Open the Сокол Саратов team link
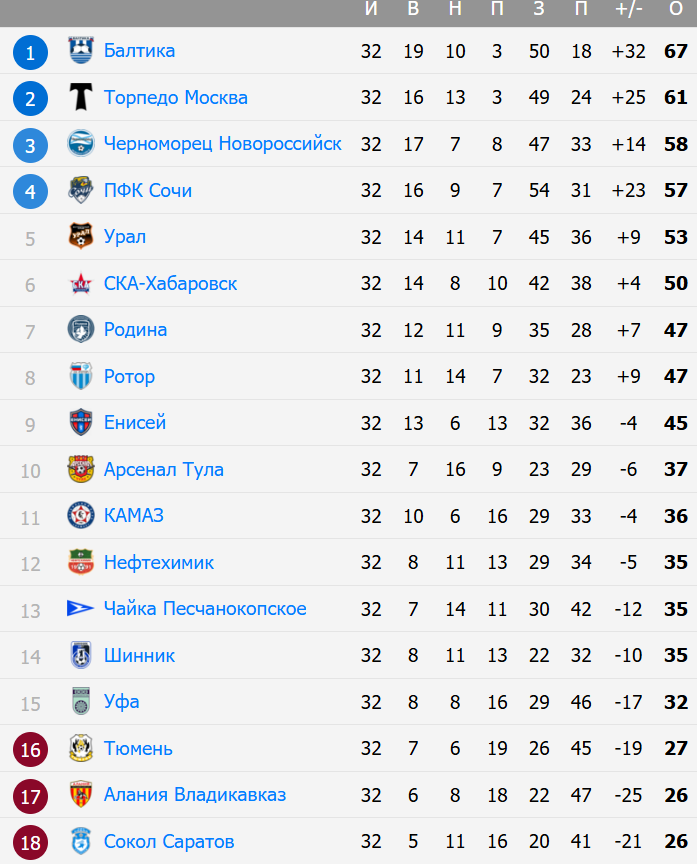The width and height of the screenshot is (698, 865). pyautogui.click(x=169, y=842)
